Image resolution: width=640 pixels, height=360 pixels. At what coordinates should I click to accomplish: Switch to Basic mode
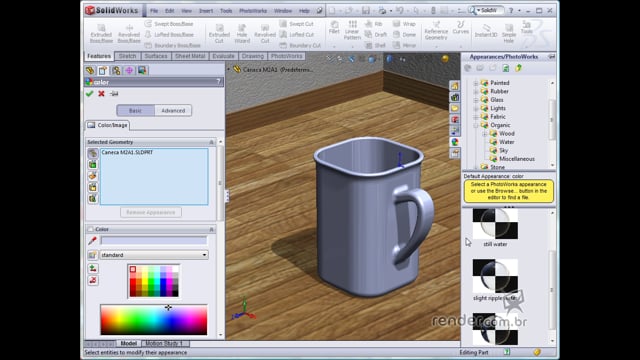136,111
